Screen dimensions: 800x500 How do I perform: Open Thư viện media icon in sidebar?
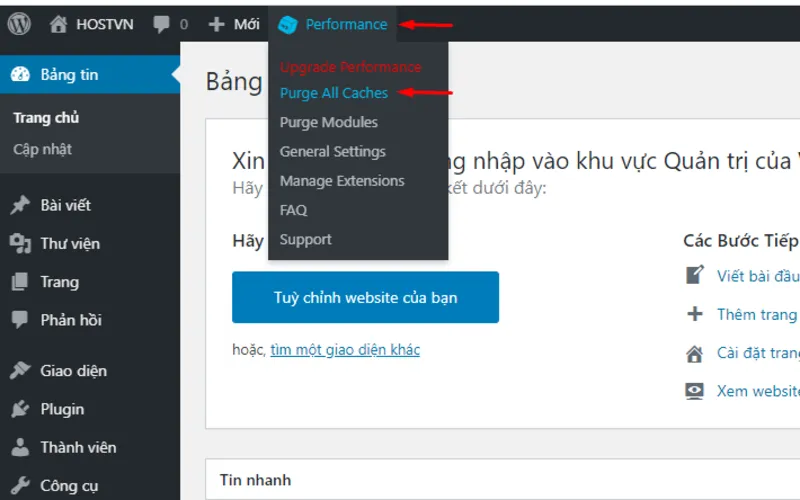[20, 243]
